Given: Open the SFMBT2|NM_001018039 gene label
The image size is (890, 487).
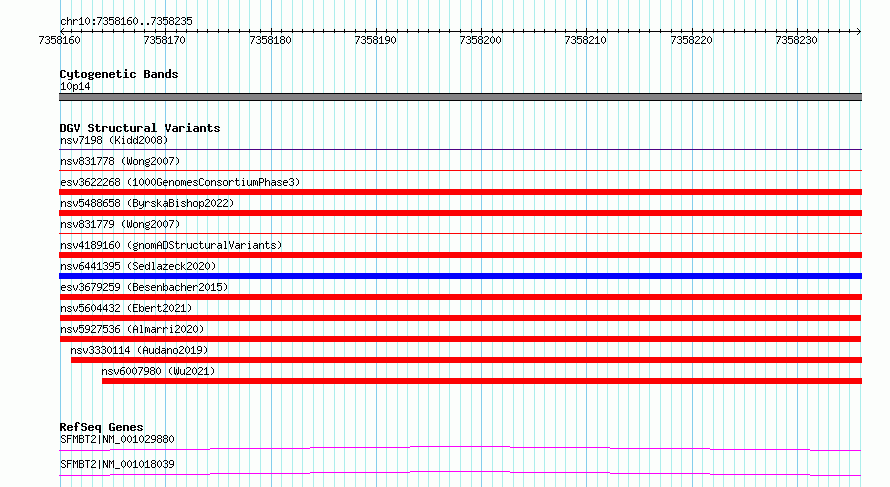Looking at the screenshot, I should pyautogui.click(x=117, y=464).
